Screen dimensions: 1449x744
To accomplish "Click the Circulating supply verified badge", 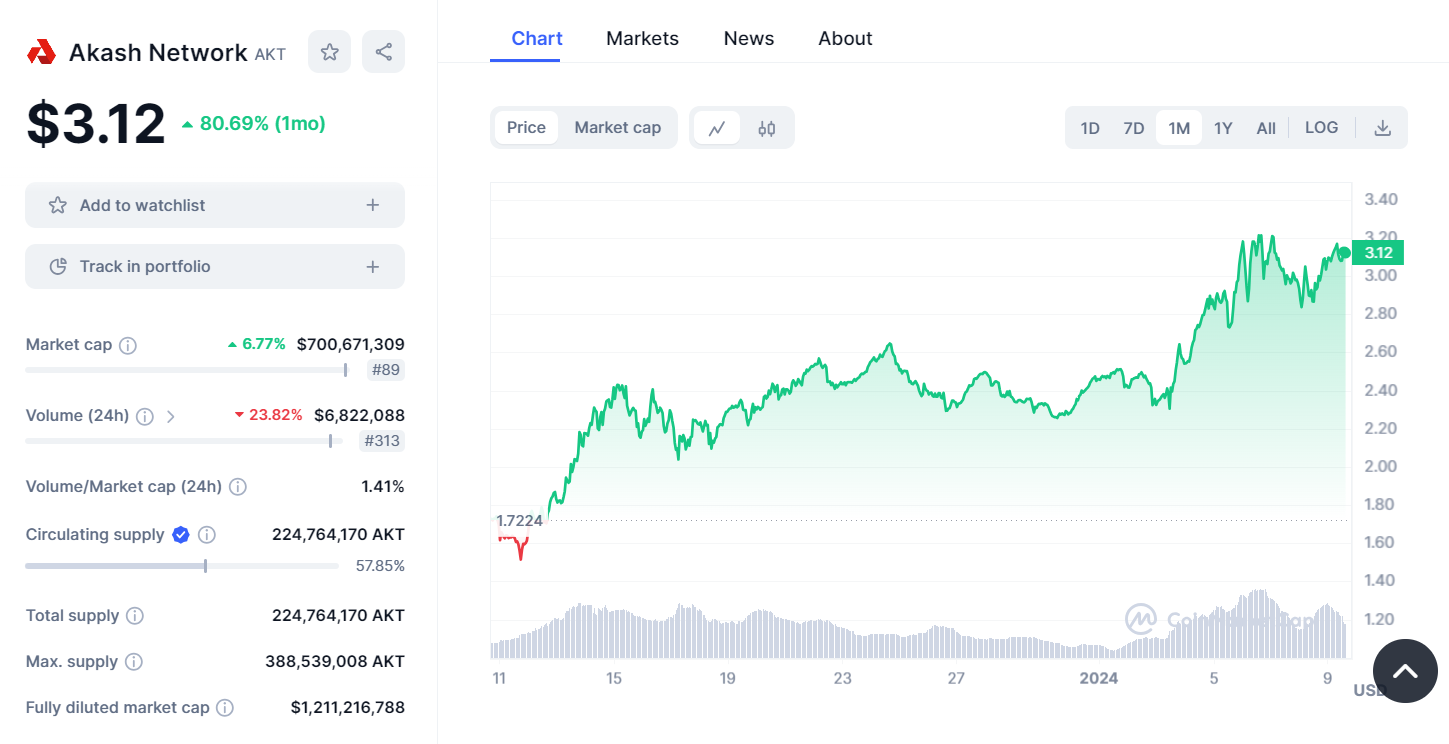I will coord(181,535).
